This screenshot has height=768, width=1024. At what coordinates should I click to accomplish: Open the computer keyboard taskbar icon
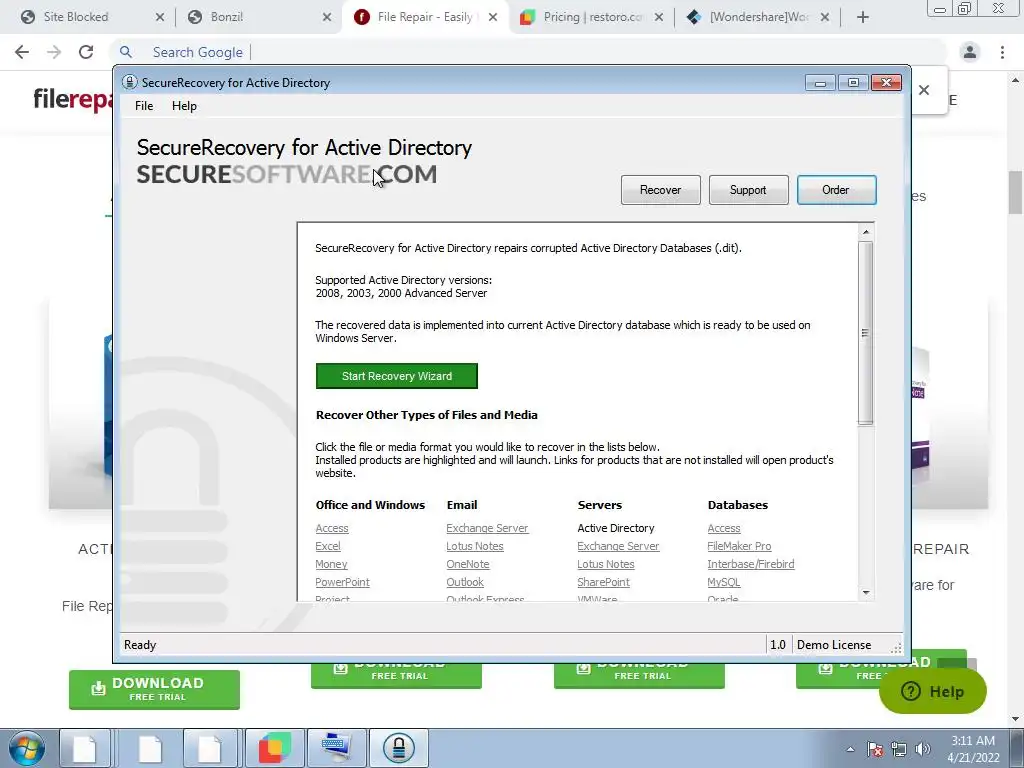337,748
